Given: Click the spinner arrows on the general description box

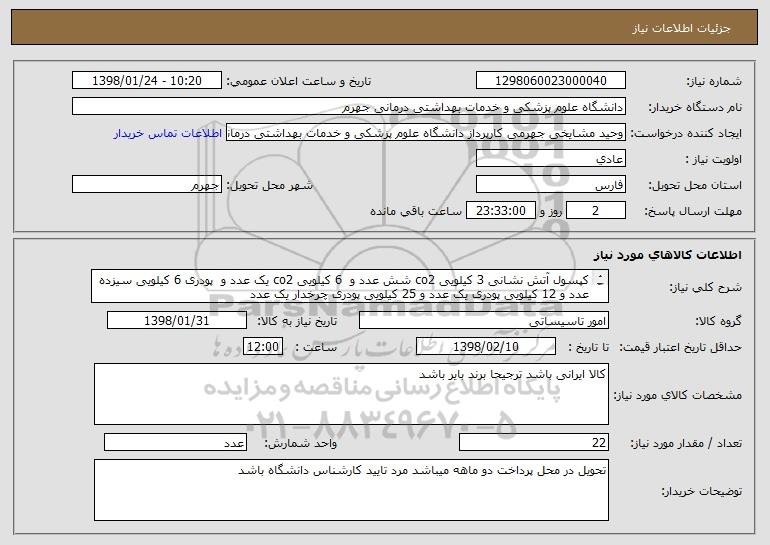Looking at the screenshot, I should (x=600, y=280).
